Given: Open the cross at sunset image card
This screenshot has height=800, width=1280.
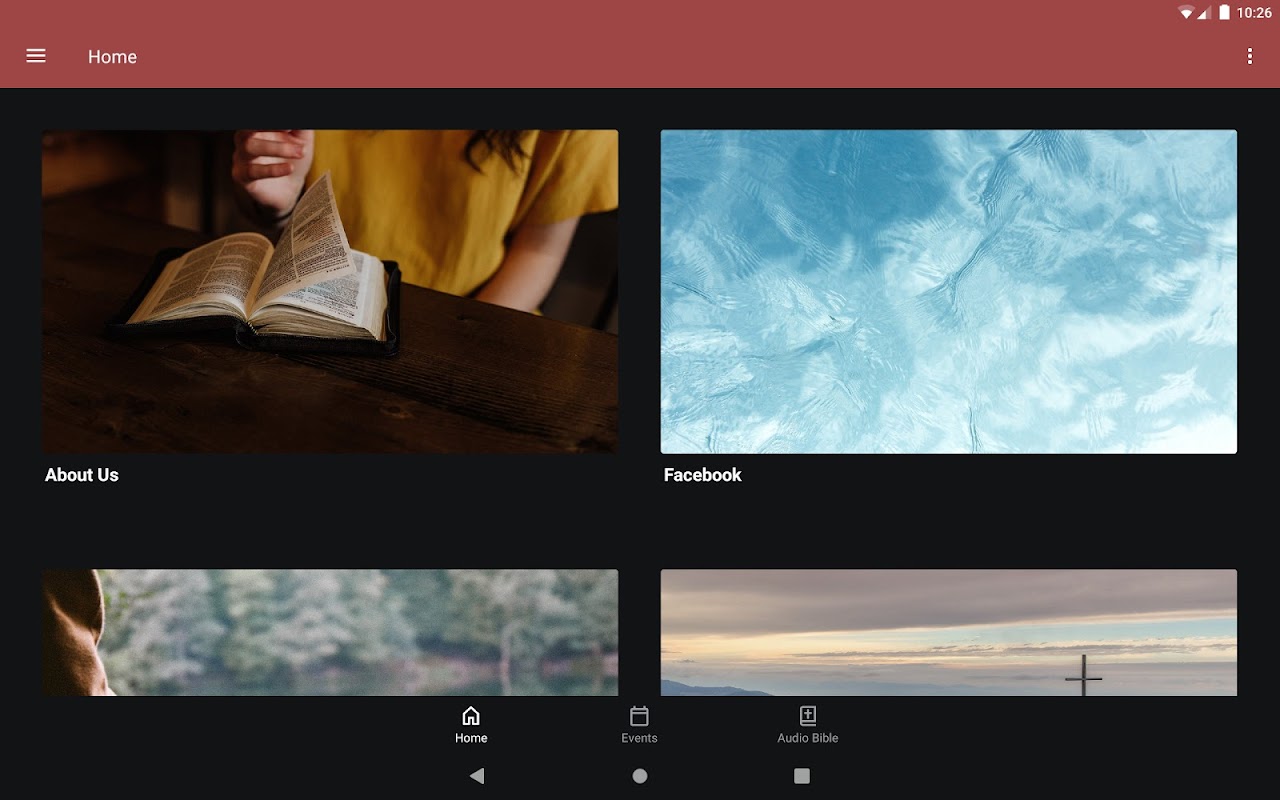Looking at the screenshot, I should click(x=948, y=633).
